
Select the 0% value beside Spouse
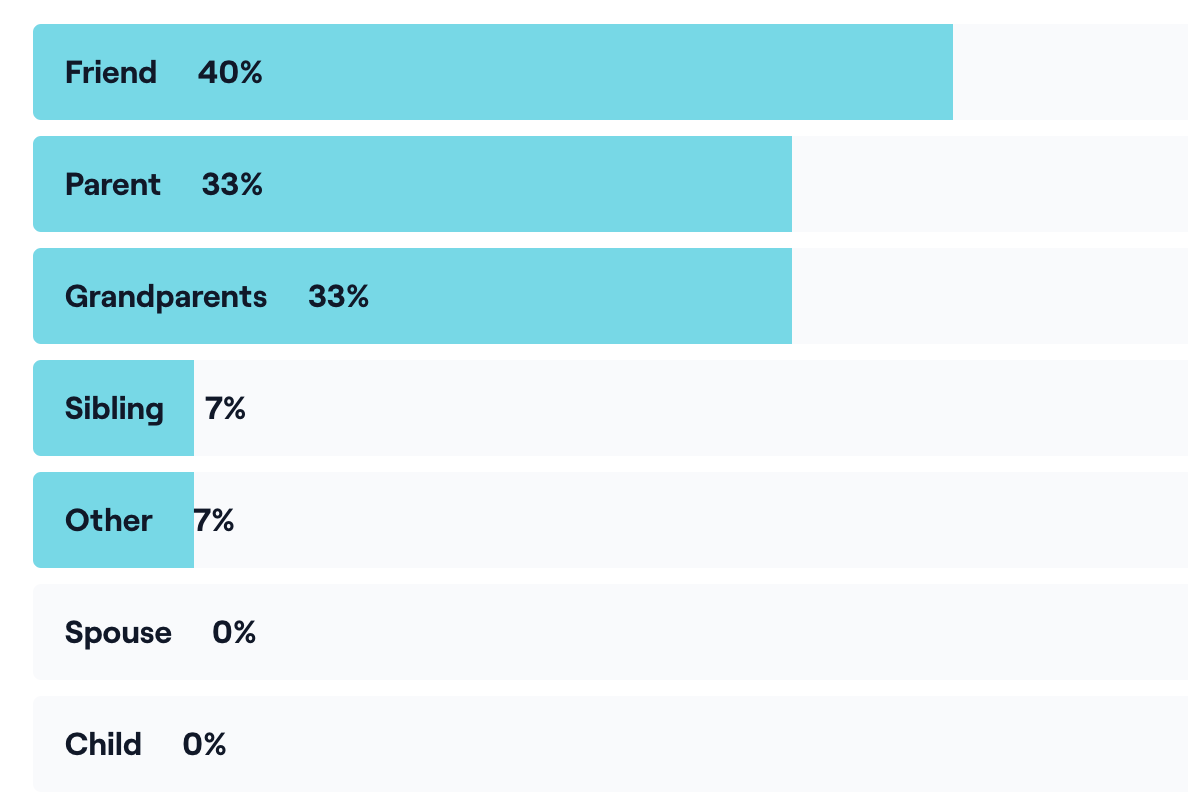coord(234,632)
